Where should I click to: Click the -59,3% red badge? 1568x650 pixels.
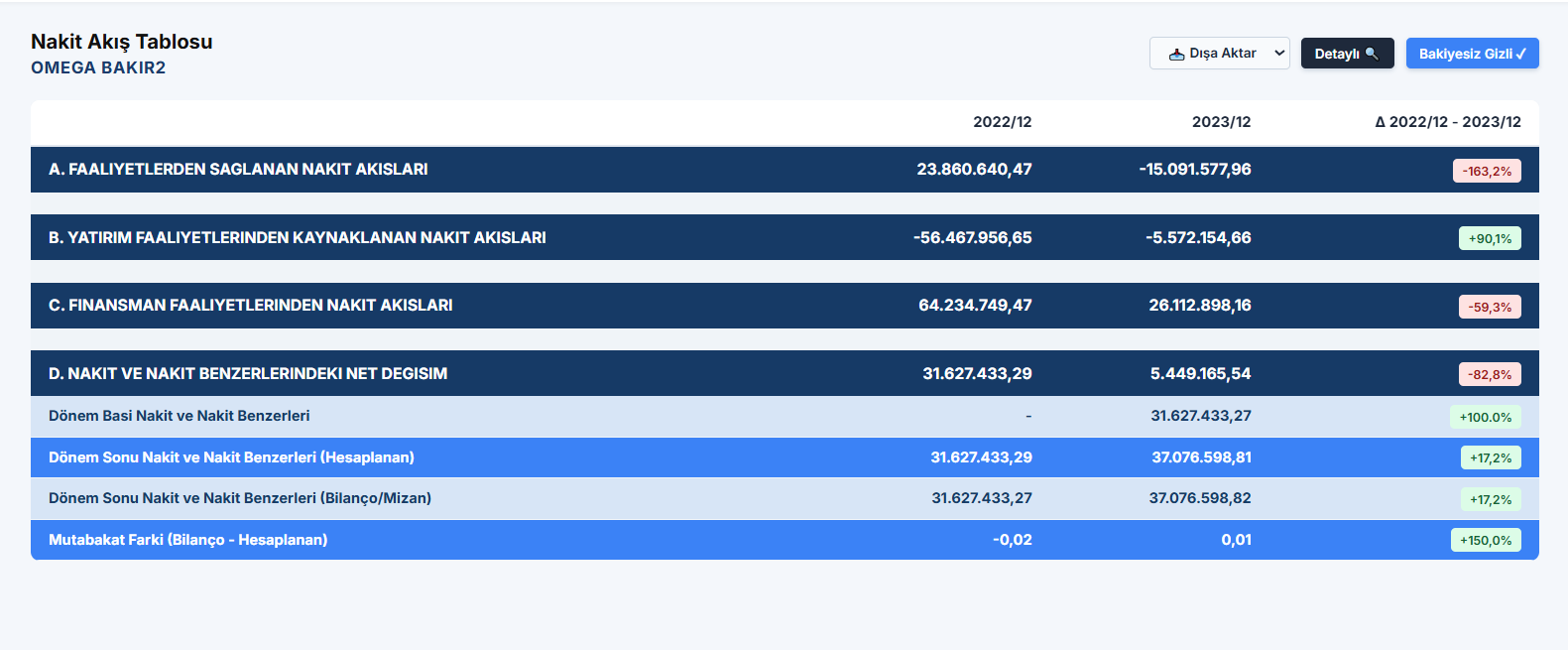point(1490,307)
